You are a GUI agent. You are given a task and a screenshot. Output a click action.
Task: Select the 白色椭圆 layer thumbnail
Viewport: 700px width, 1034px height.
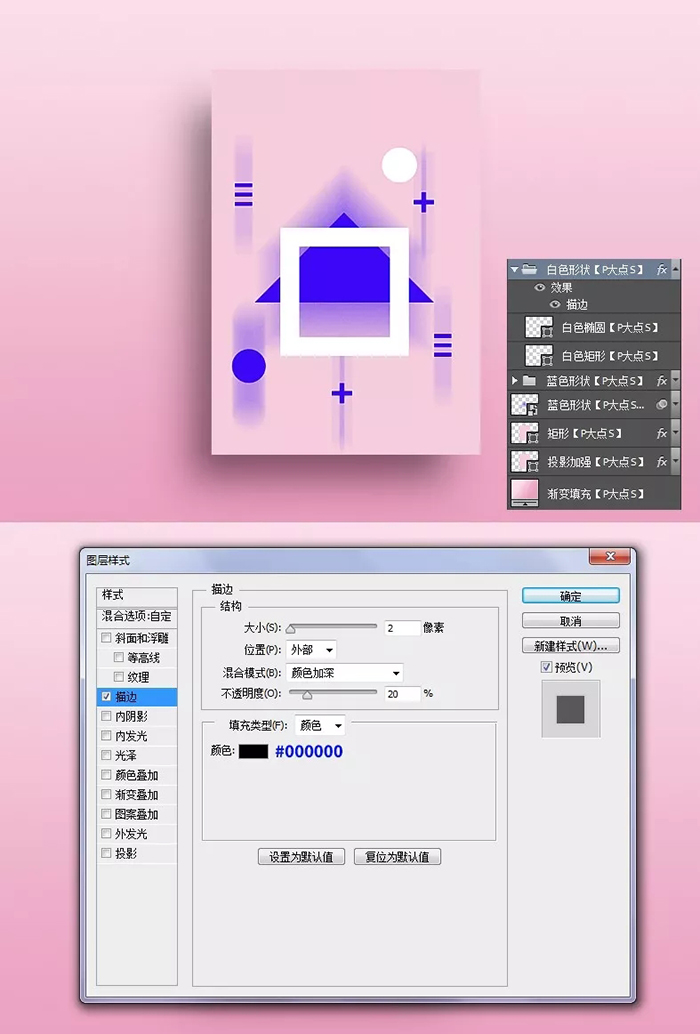click(539, 327)
